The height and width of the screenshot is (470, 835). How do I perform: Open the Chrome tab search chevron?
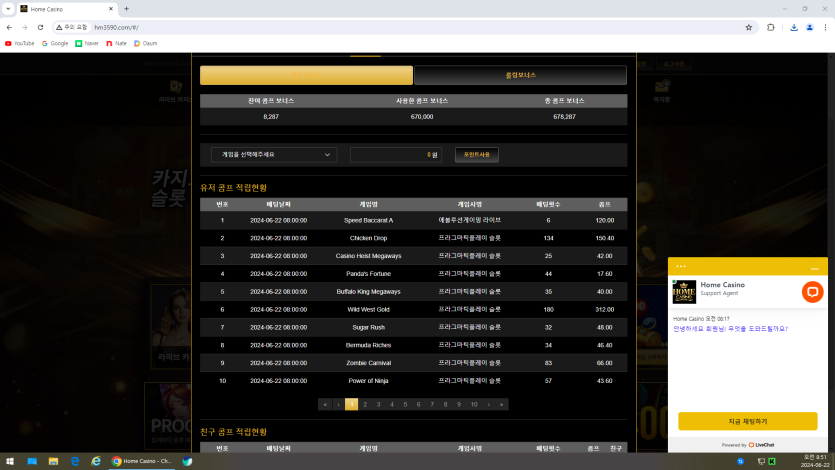8,9
